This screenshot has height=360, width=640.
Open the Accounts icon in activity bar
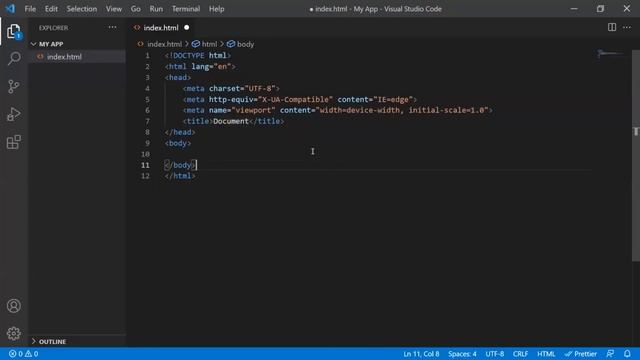click(x=13, y=306)
